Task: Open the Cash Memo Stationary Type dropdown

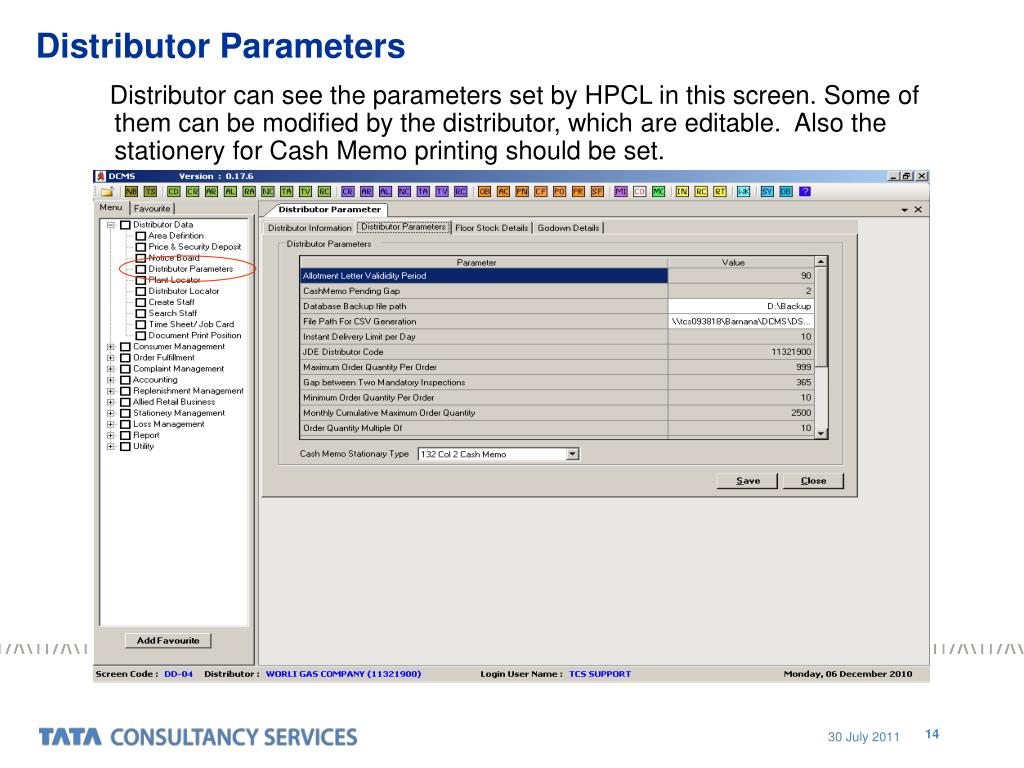Action: point(573,454)
